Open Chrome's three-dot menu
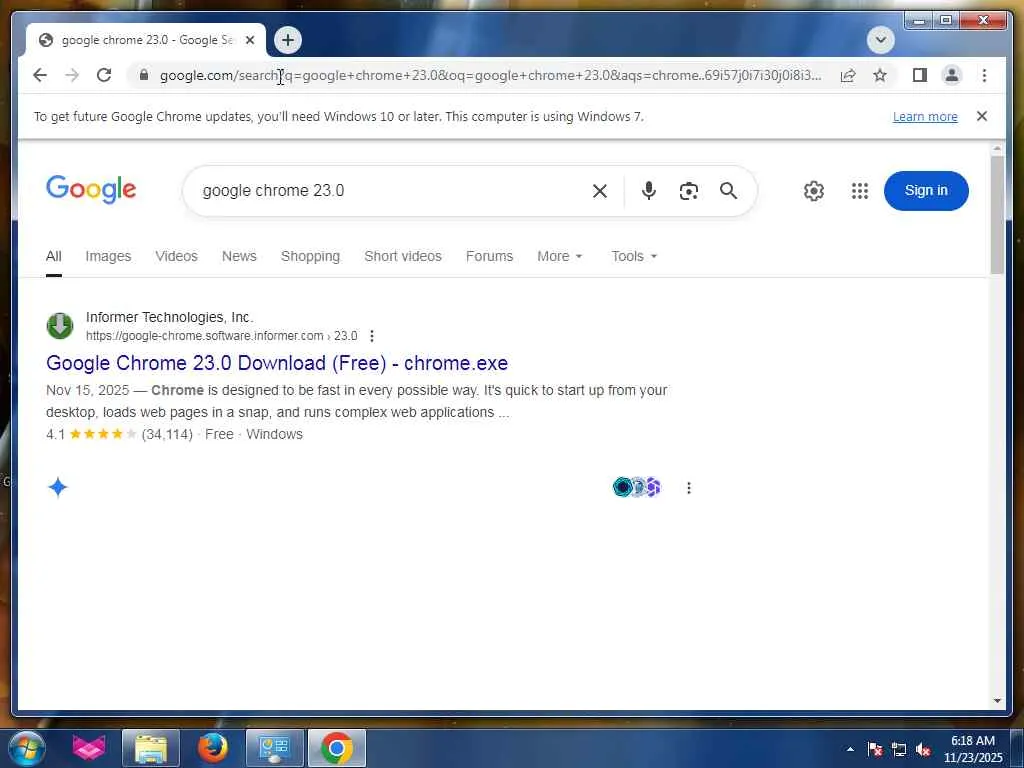The height and width of the screenshot is (768, 1024). pos(984,75)
